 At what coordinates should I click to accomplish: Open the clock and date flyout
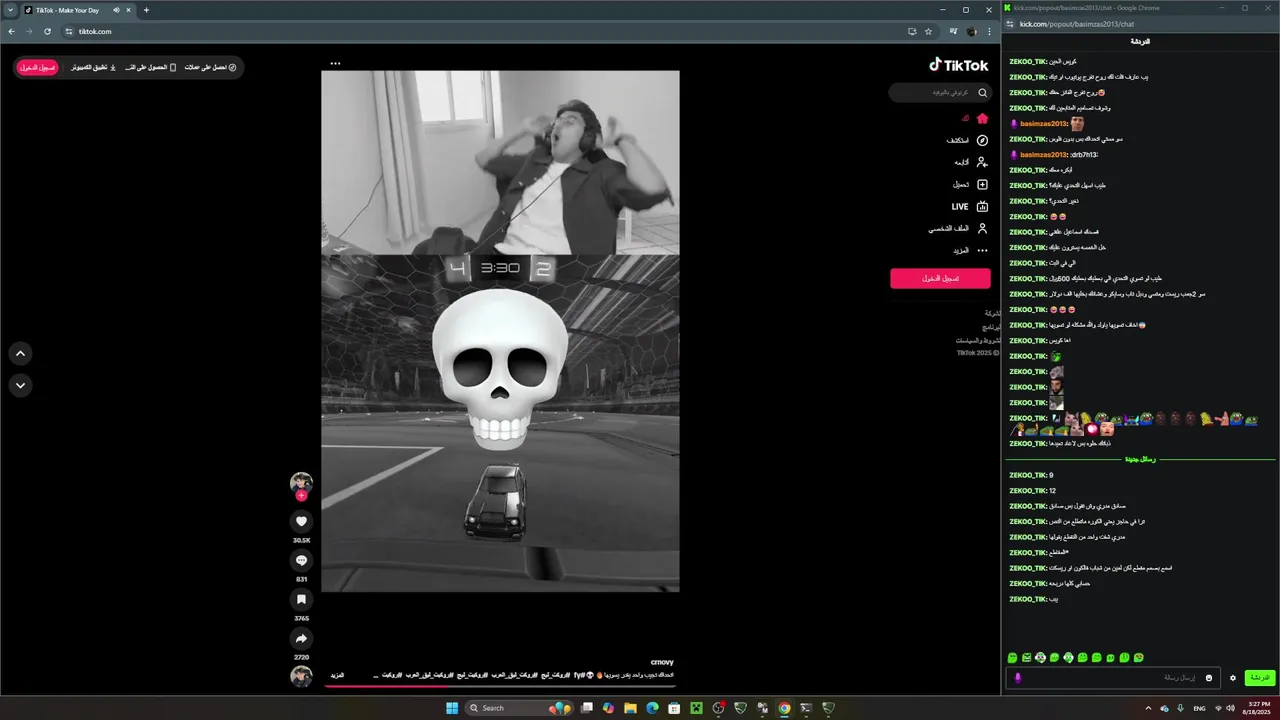(x=1256, y=708)
